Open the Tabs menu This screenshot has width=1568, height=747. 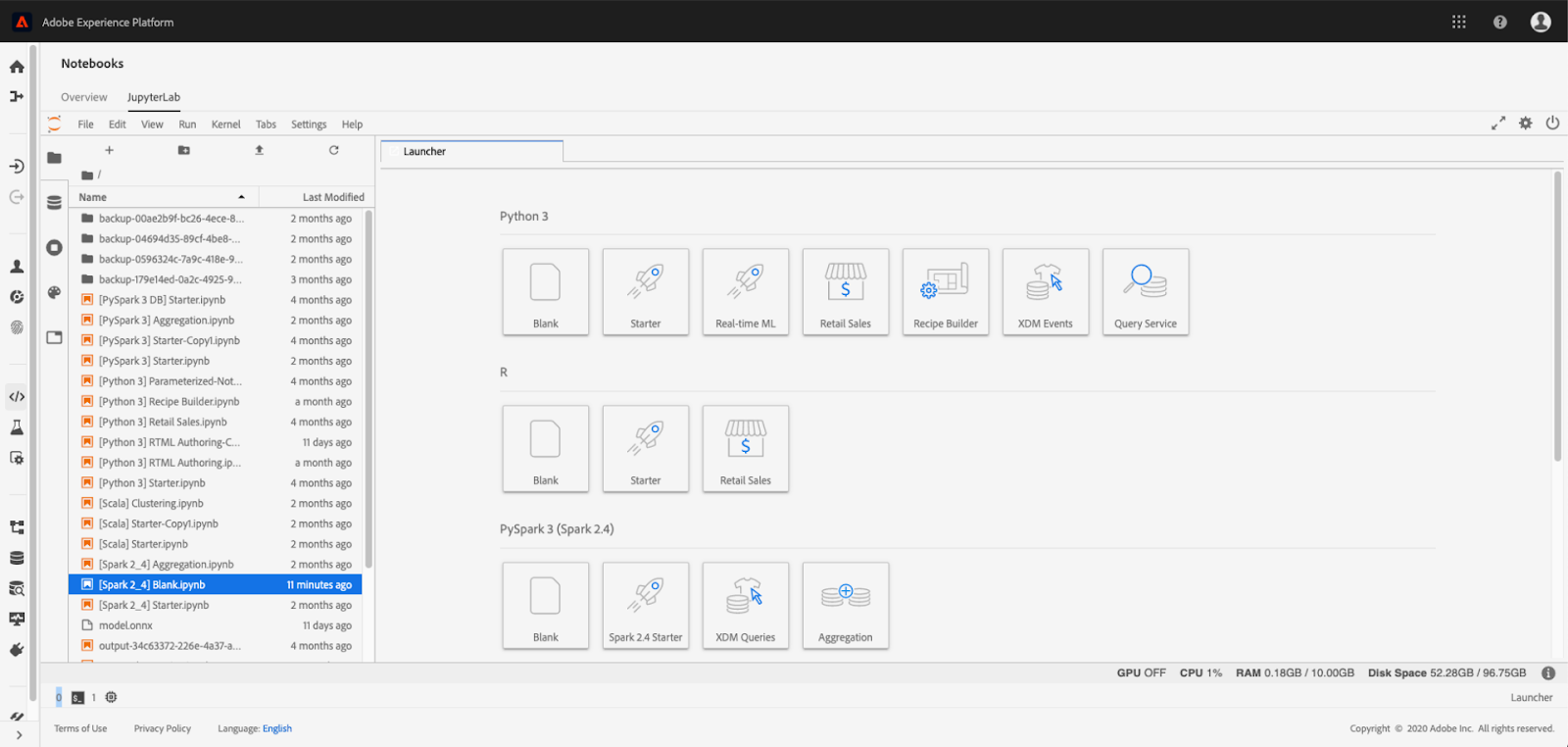pos(266,124)
